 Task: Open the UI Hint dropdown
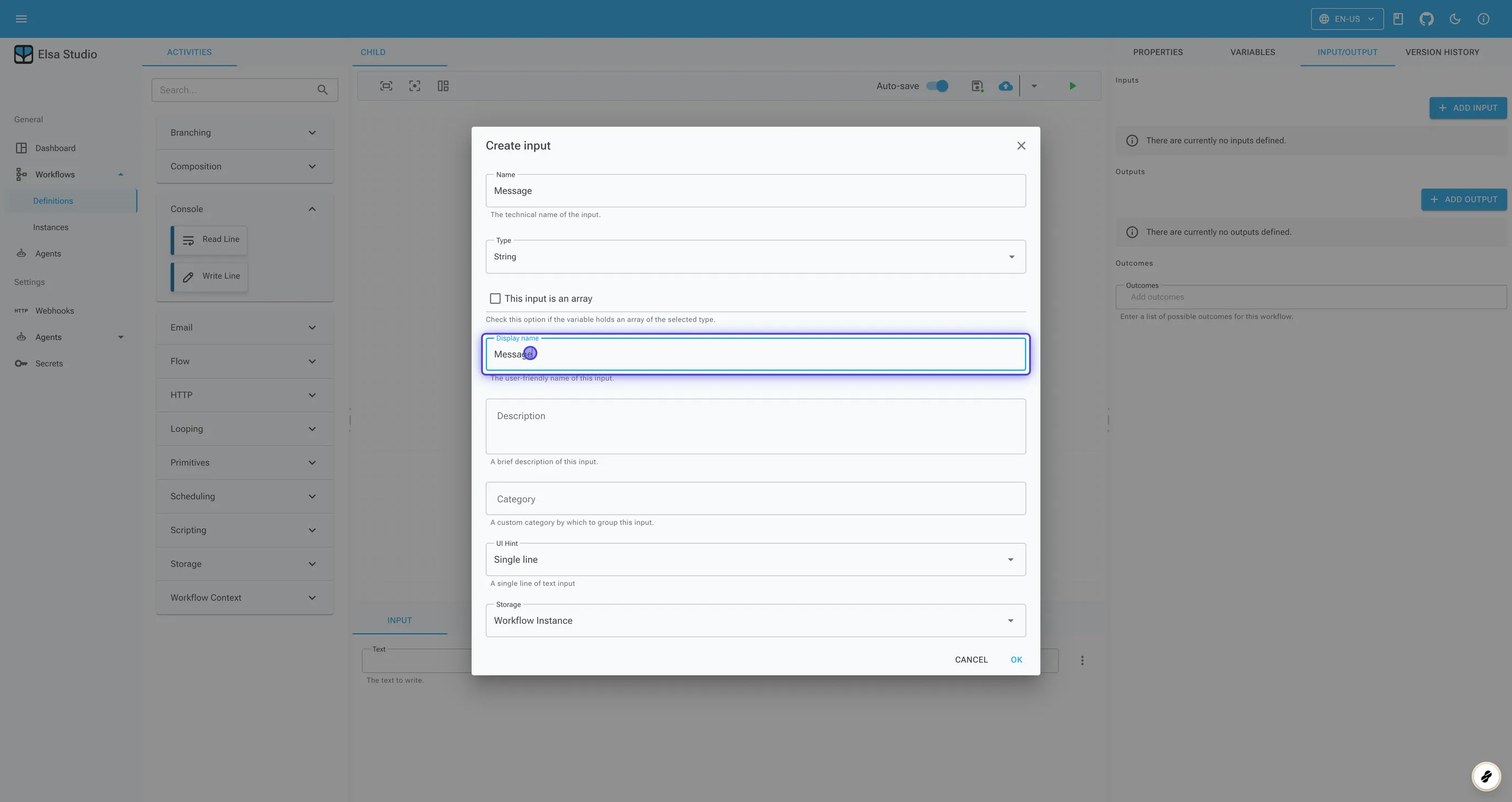point(755,560)
